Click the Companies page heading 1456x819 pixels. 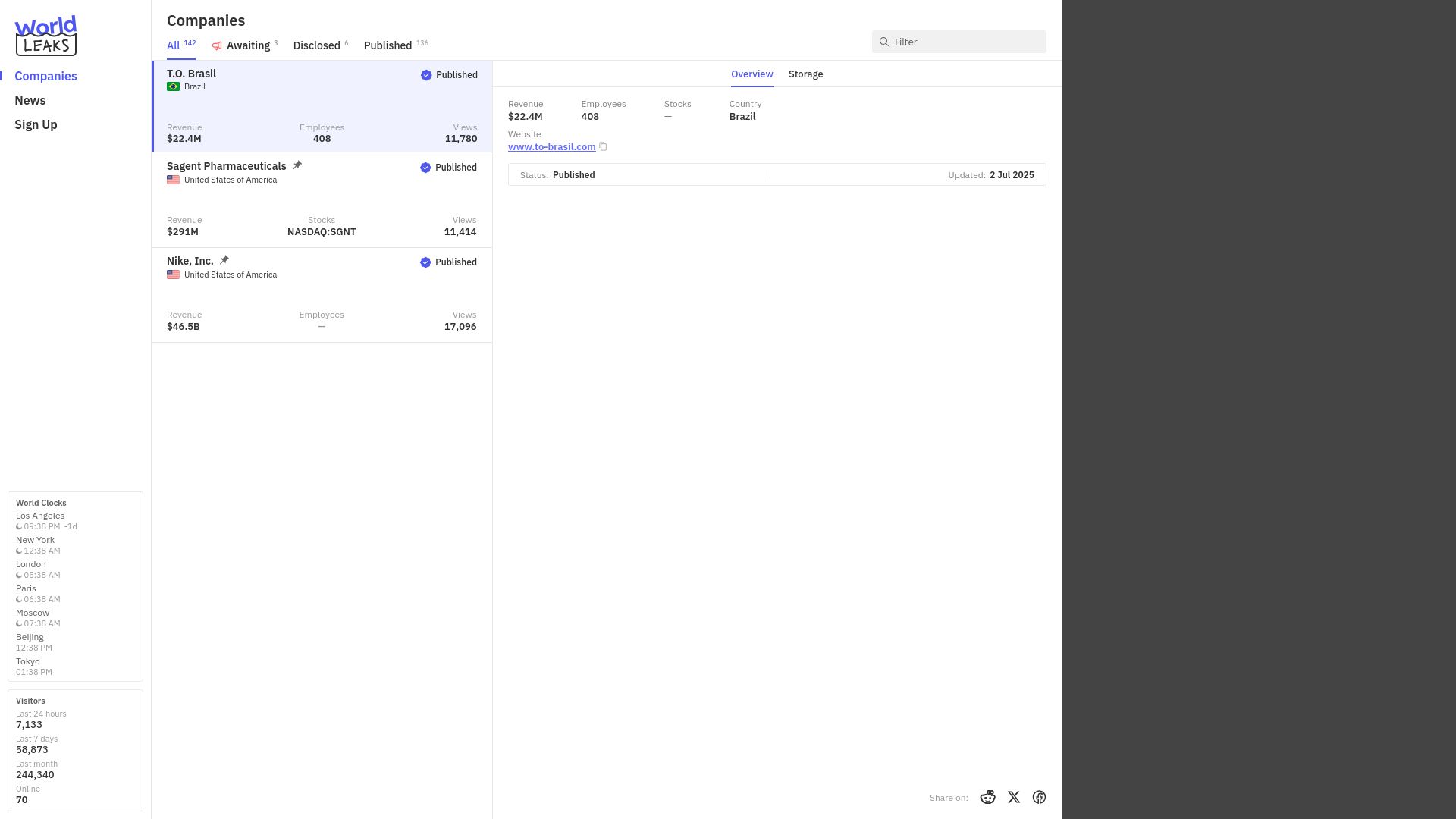pos(206,20)
